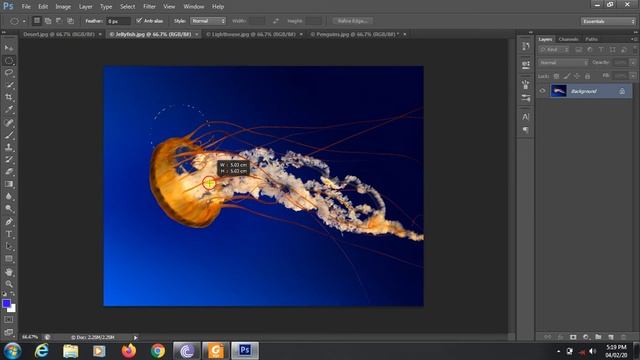640x360 pixels.
Task: Select the Eyedropper tool
Action: tap(9, 109)
